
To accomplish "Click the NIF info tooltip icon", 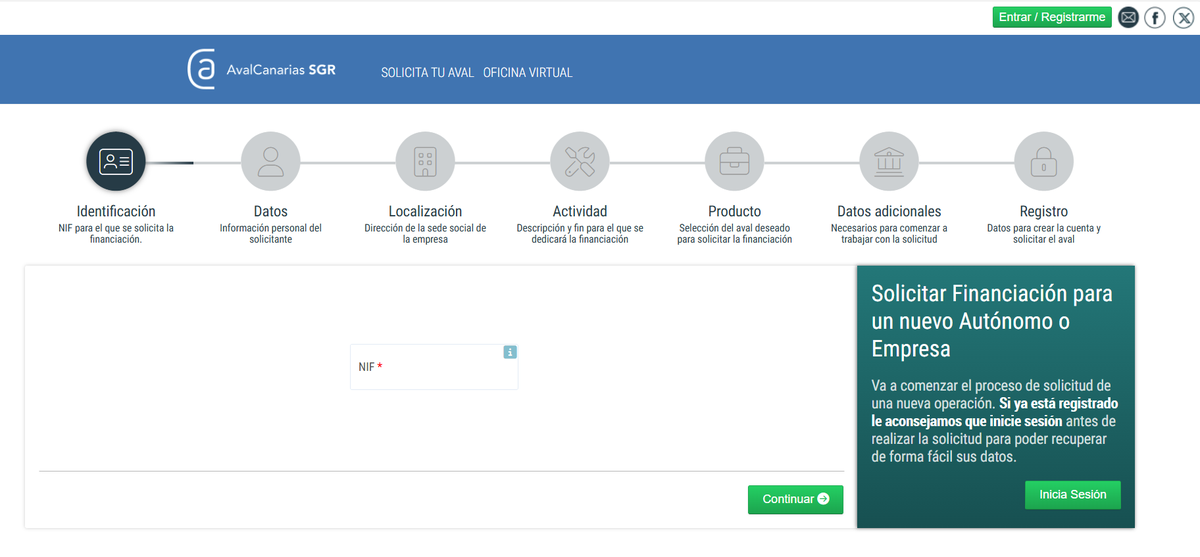I will pos(510,352).
